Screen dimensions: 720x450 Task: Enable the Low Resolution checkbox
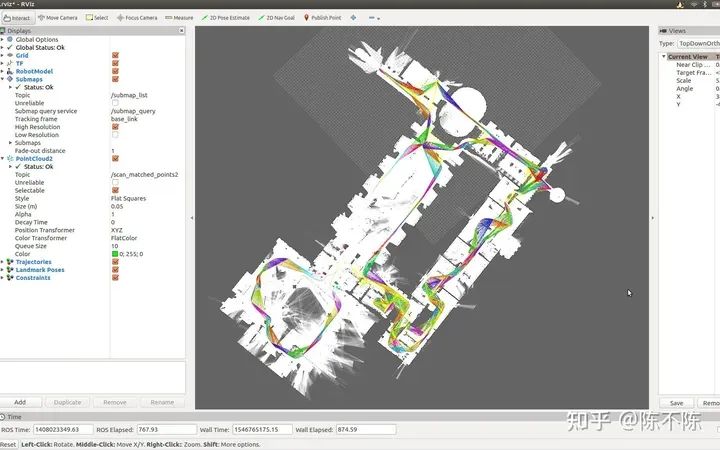pos(115,135)
